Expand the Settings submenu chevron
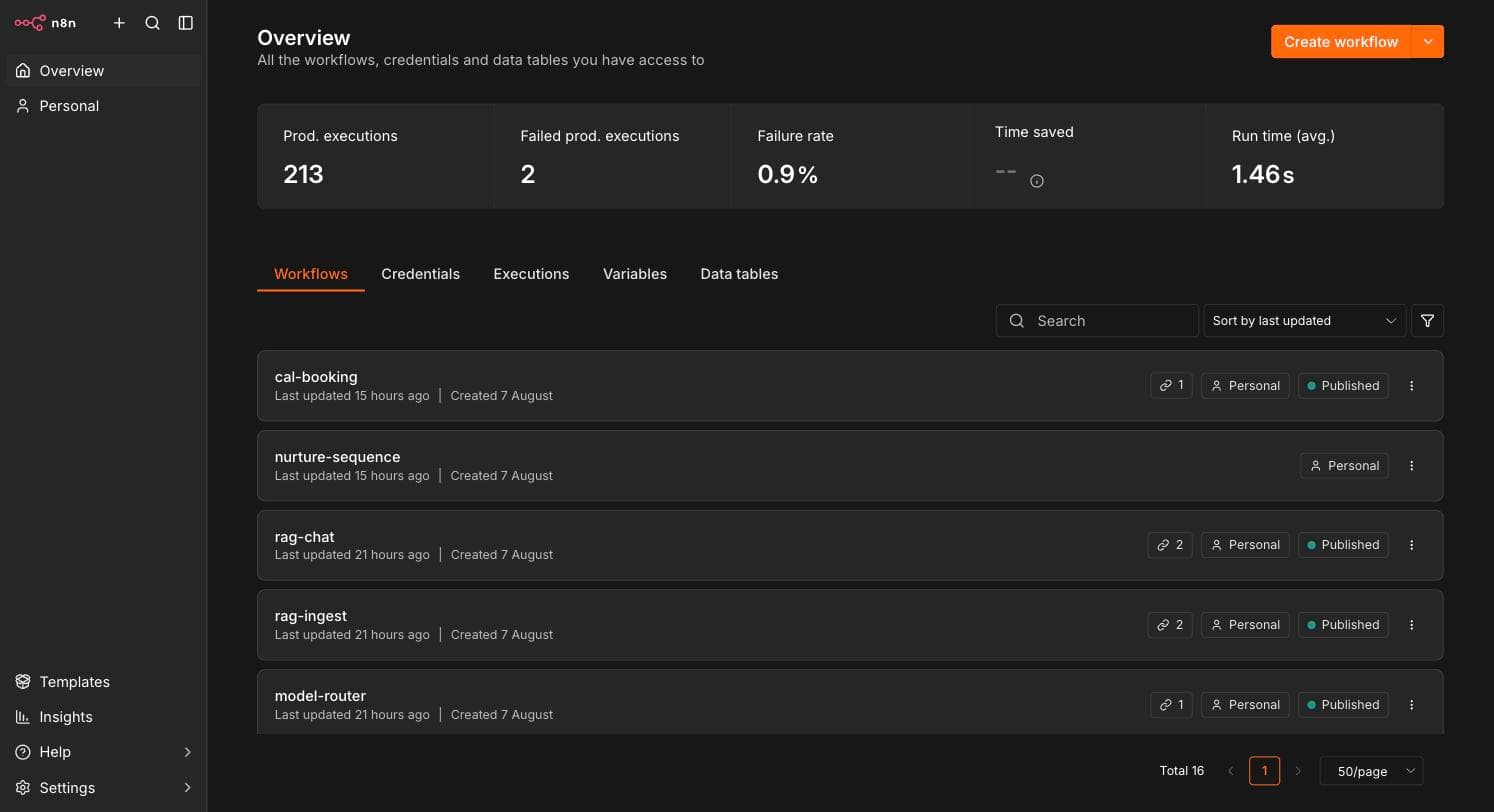 [x=187, y=788]
